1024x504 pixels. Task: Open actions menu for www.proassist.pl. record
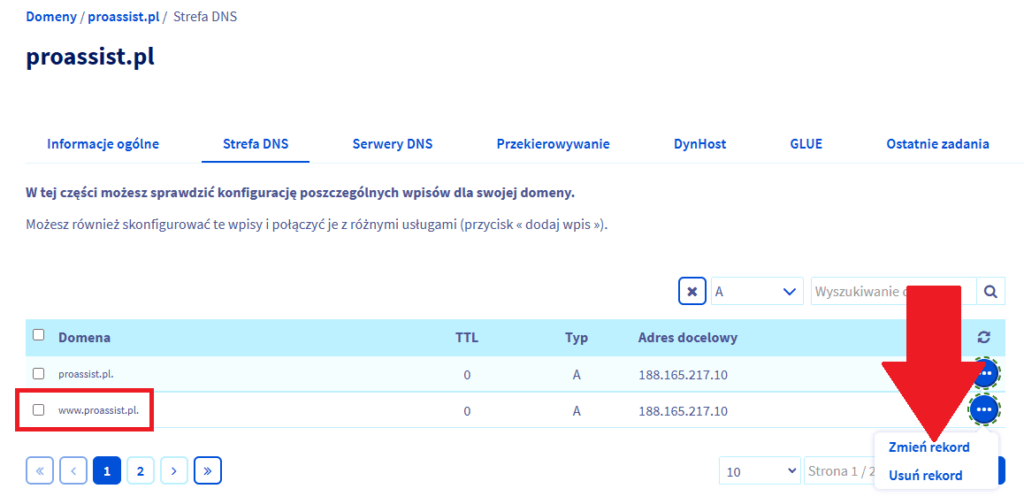(984, 409)
